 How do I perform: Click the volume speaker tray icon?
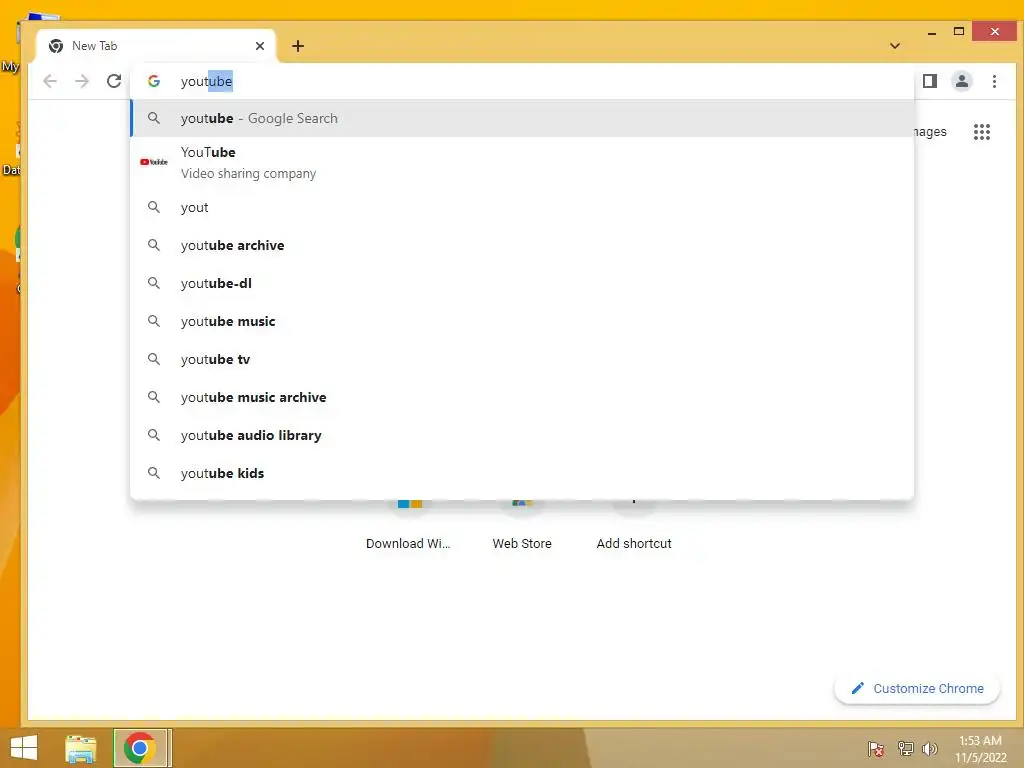coord(930,748)
